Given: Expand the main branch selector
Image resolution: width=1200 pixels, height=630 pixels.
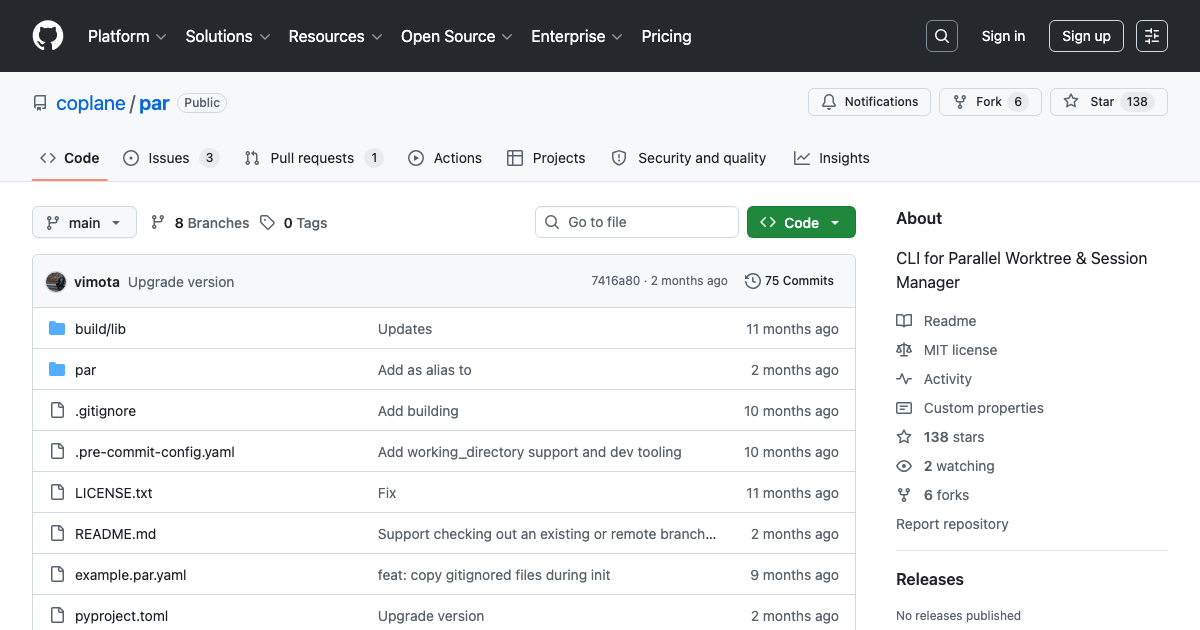Looking at the screenshot, I should pos(84,222).
